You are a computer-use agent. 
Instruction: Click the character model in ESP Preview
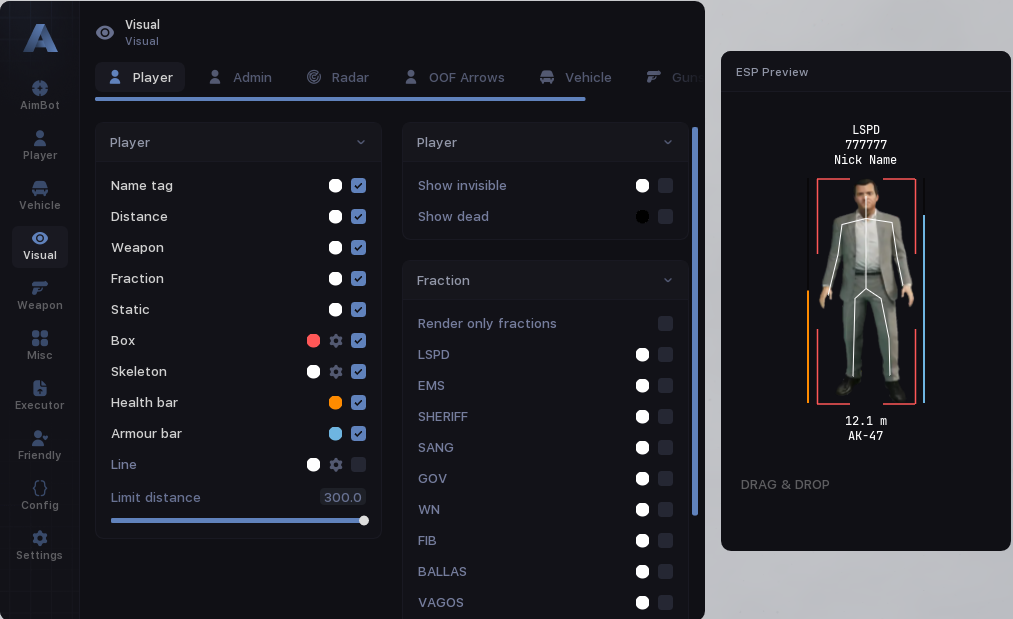tap(866, 288)
